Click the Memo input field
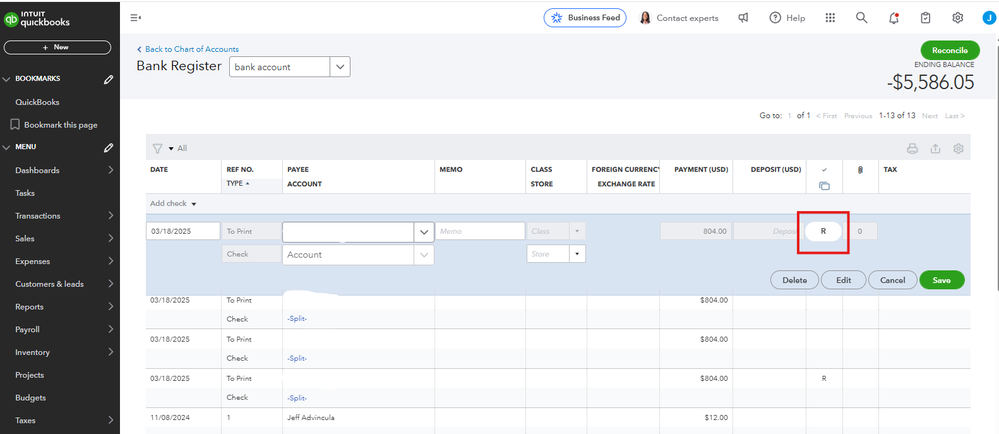 pos(481,231)
